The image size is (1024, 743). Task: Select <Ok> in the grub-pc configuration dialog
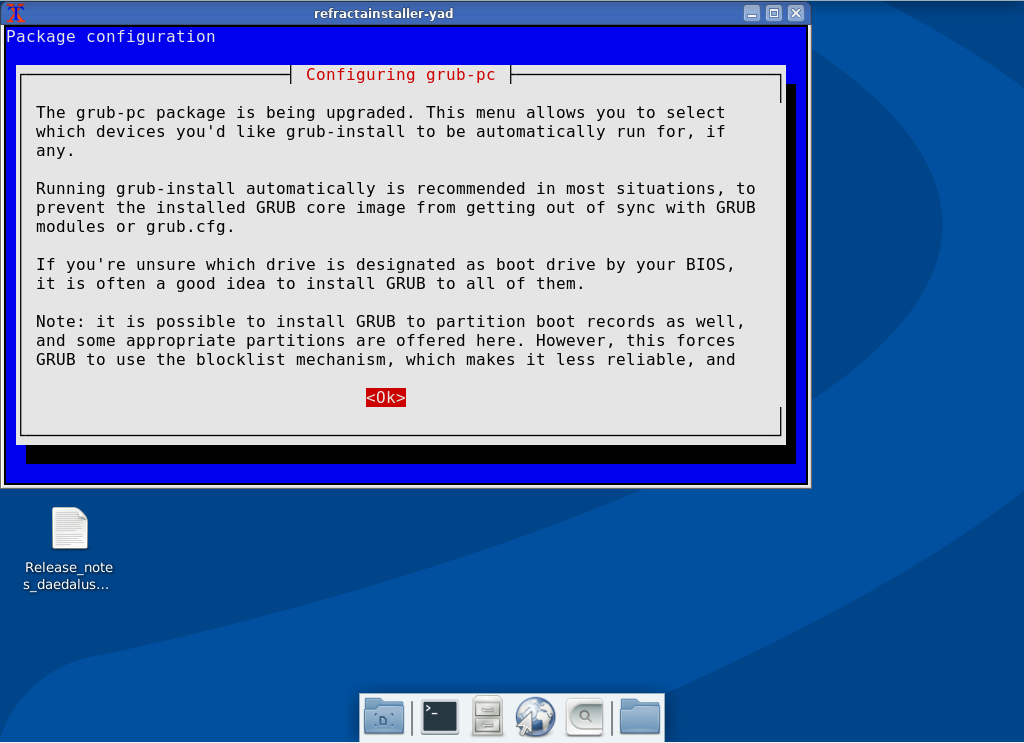385,397
